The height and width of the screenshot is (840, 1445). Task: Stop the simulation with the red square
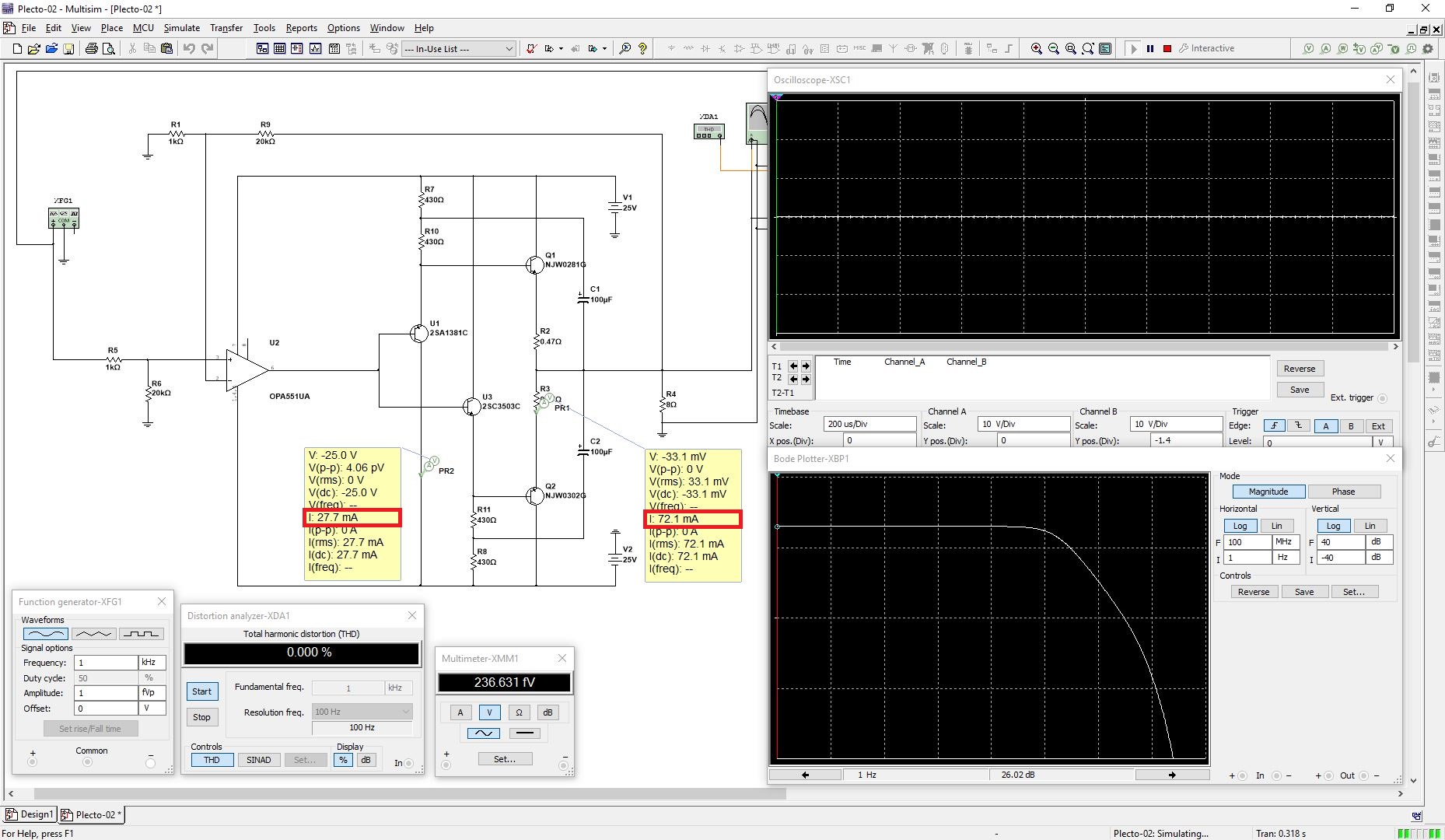tap(1167, 48)
